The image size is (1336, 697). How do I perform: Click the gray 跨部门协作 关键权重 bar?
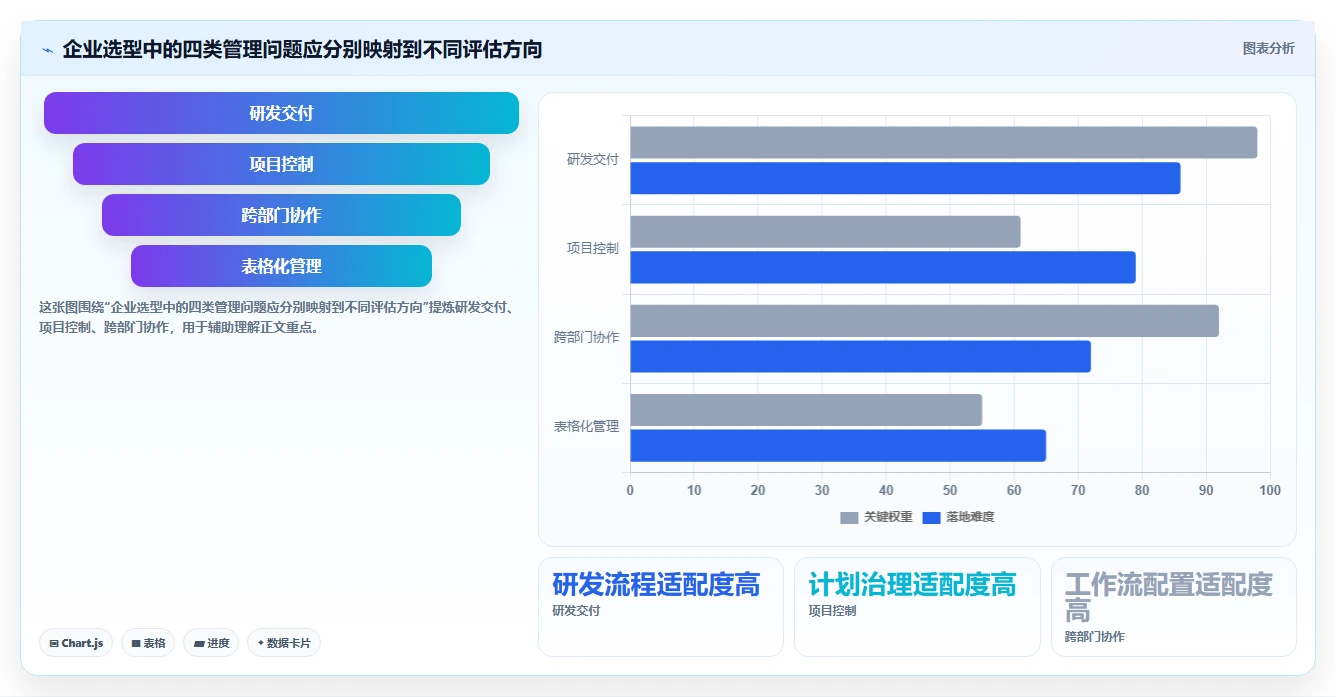924,320
